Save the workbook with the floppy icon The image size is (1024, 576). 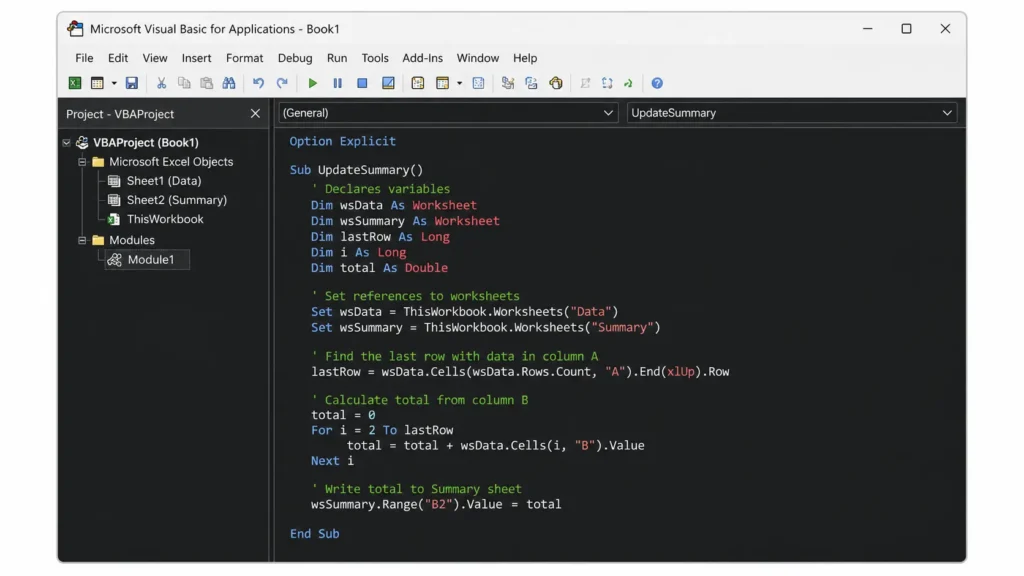tap(132, 83)
